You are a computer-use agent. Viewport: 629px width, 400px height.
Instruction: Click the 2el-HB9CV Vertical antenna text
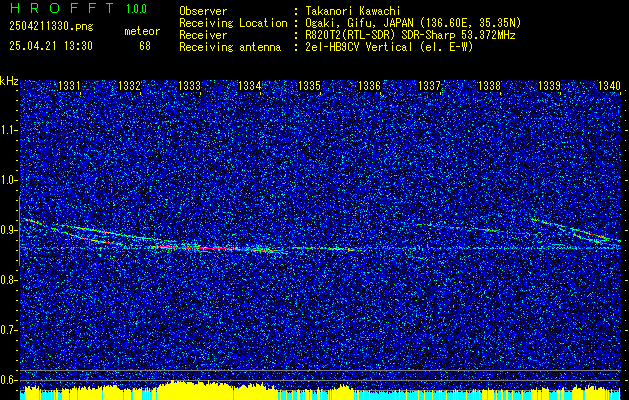point(389,47)
